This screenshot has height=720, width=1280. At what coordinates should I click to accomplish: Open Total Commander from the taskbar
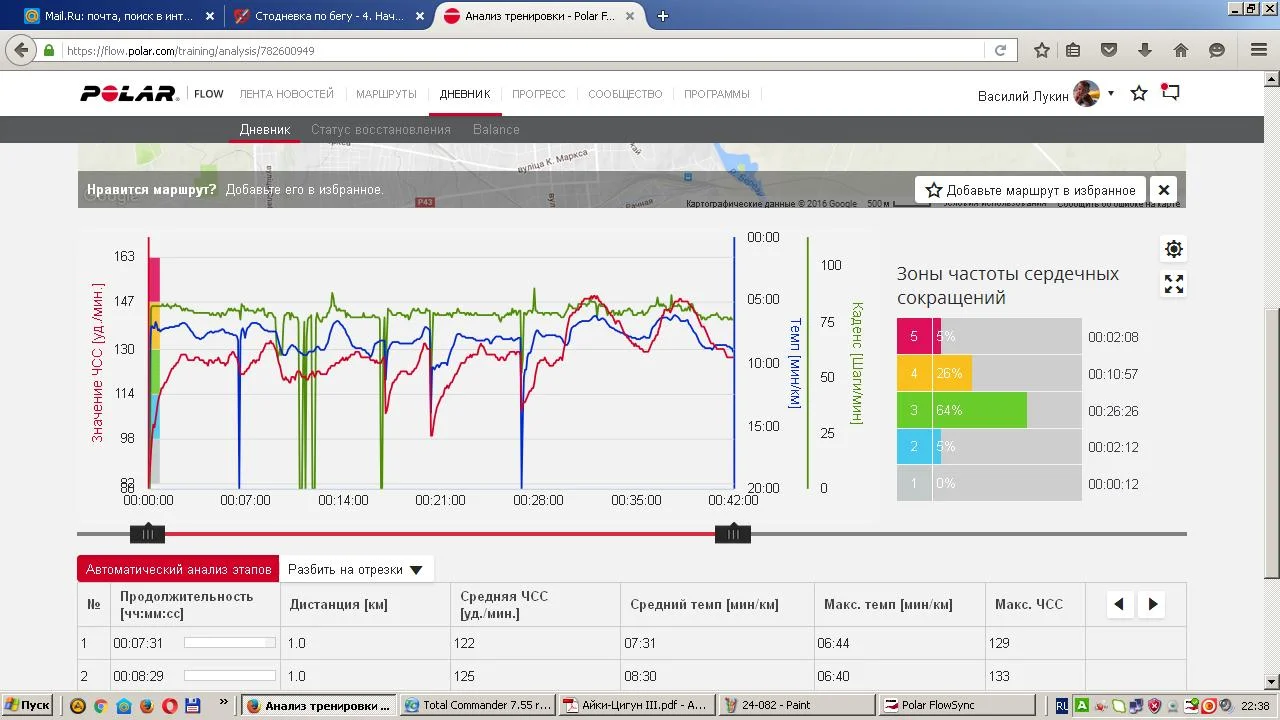coord(478,705)
